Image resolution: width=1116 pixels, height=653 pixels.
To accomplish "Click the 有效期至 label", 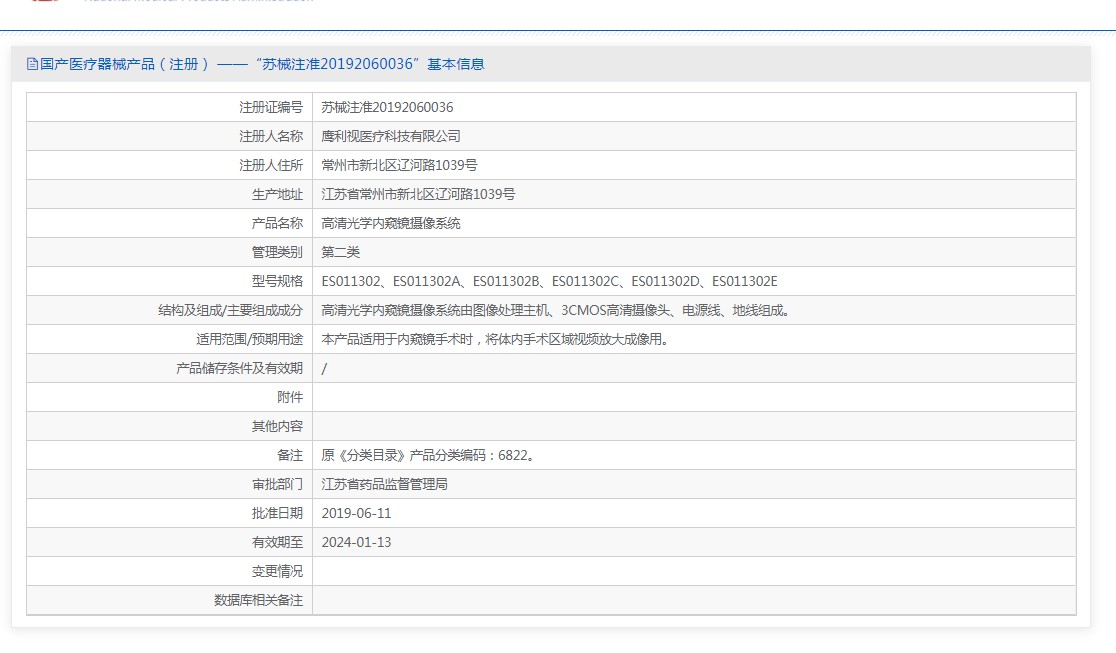I will (278, 543).
